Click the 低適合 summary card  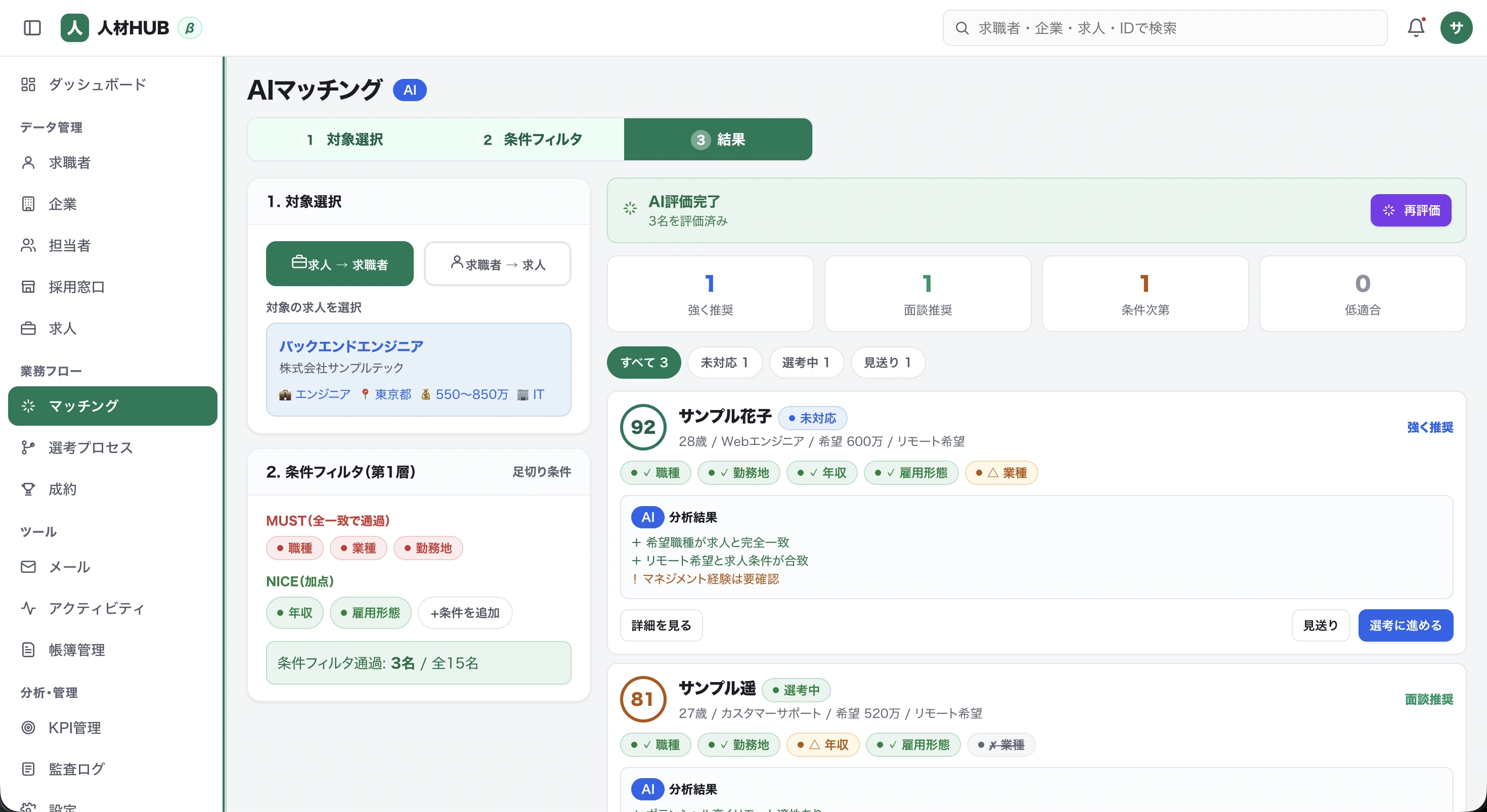[x=1363, y=294]
